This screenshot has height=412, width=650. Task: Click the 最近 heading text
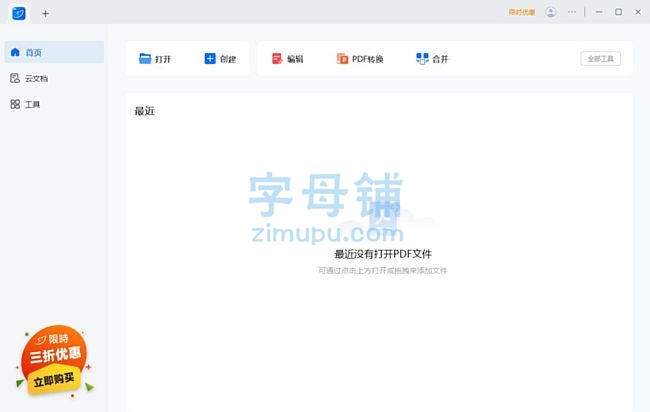point(145,111)
